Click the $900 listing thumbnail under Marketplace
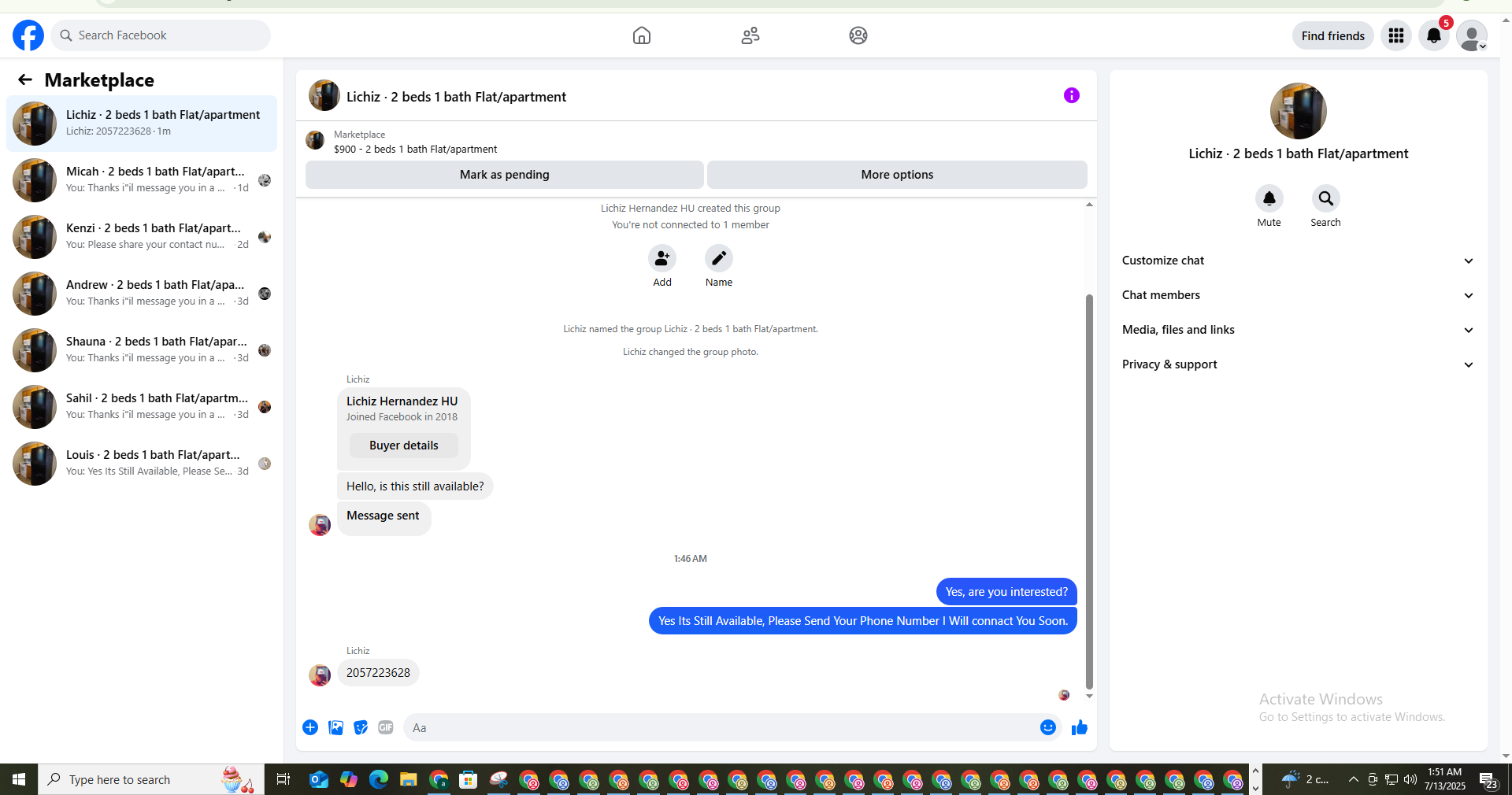The image size is (1512, 795). 315,141
